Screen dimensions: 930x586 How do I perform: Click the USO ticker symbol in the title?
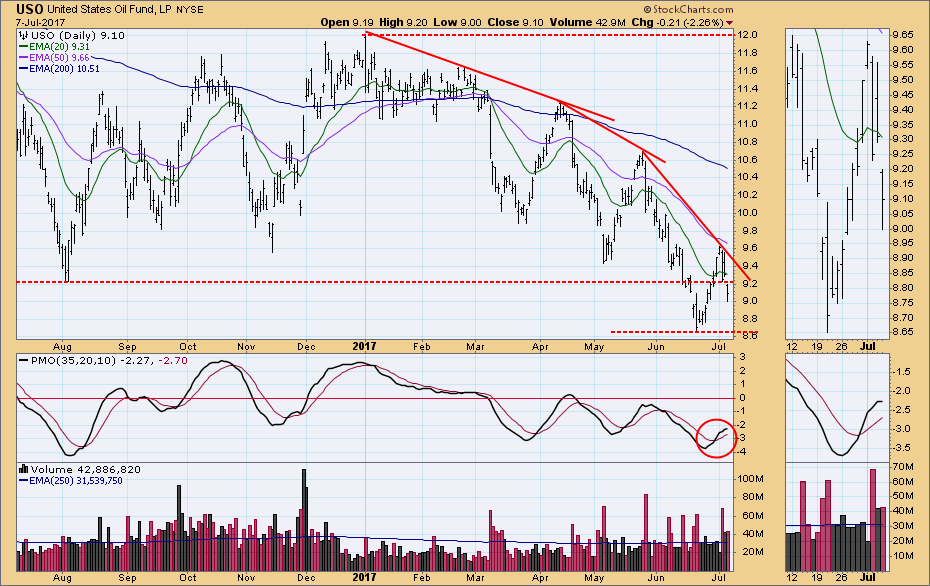point(30,9)
